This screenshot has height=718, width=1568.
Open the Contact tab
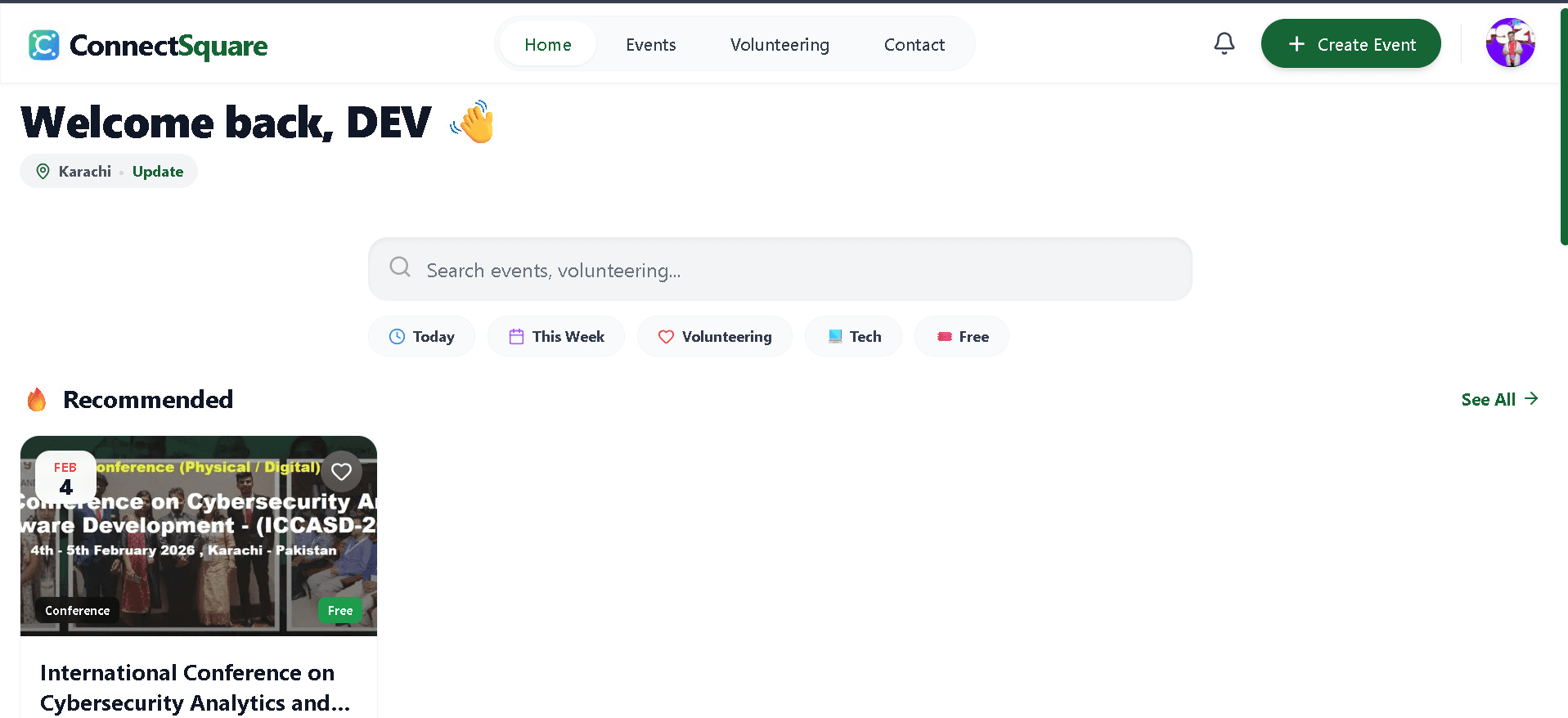(914, 44)
